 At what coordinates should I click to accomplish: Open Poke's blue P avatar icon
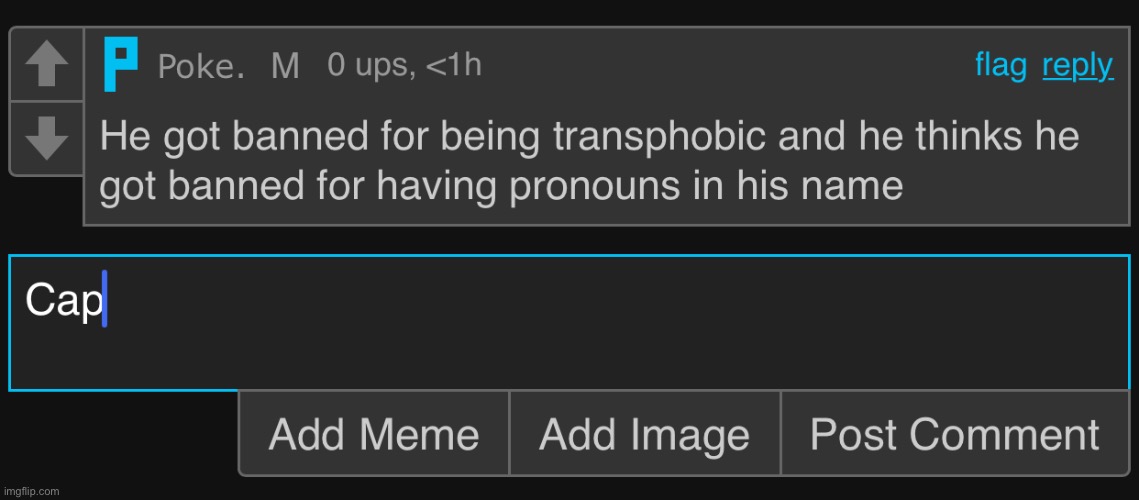pyautogui.click(x=121, y=65)
